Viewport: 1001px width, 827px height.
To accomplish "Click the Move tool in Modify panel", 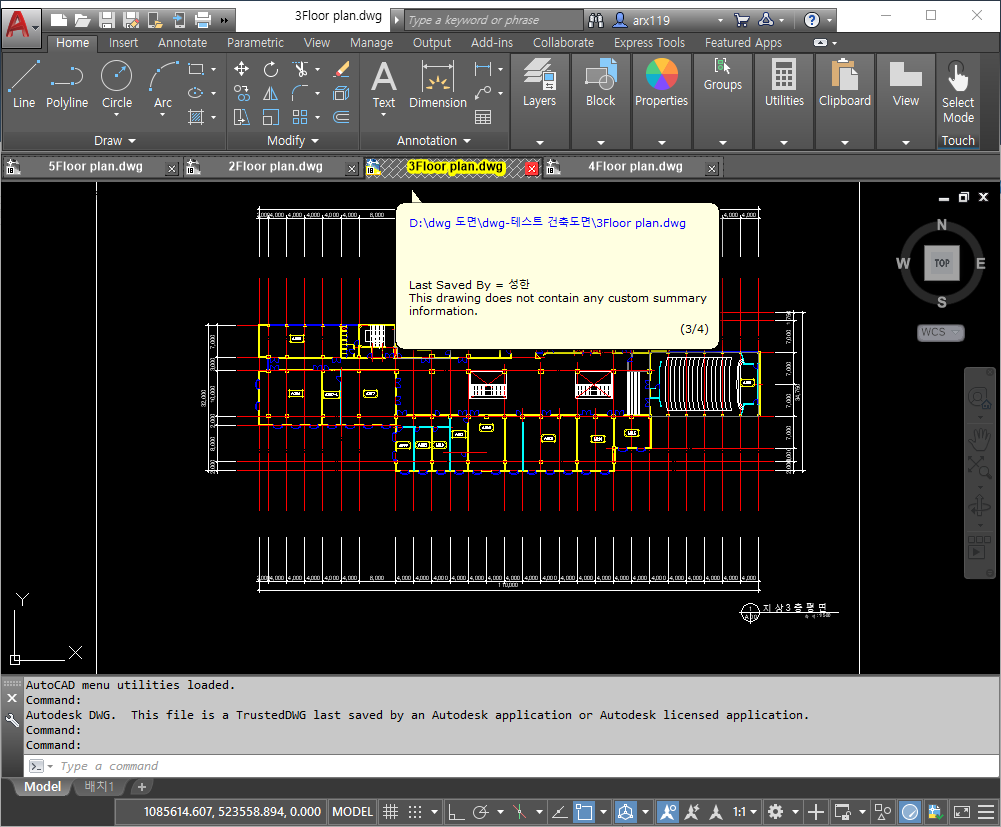I will 241,69.
